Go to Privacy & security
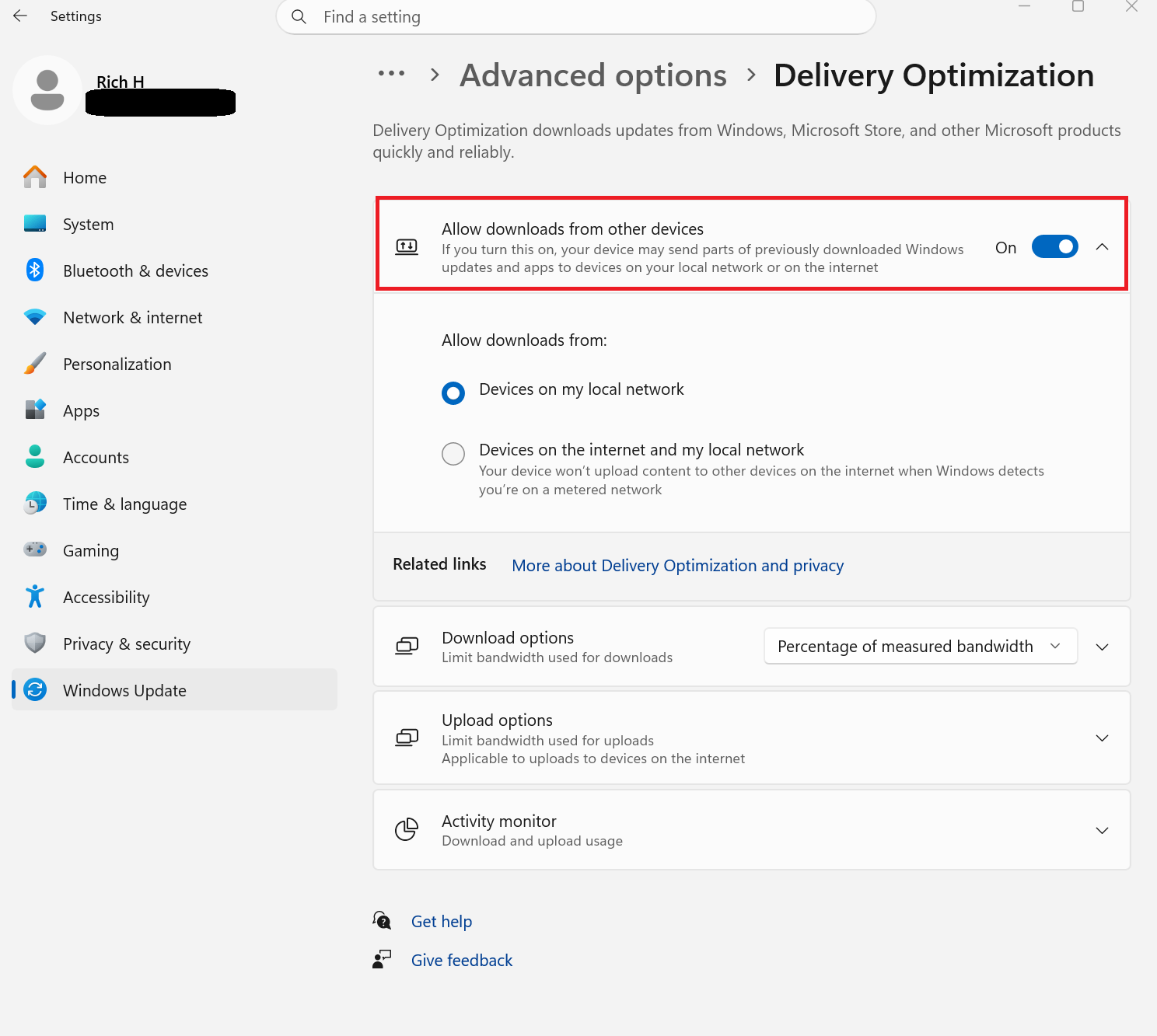Image resolution: width=1157 pixels, height=1036 pixels. 174,644
